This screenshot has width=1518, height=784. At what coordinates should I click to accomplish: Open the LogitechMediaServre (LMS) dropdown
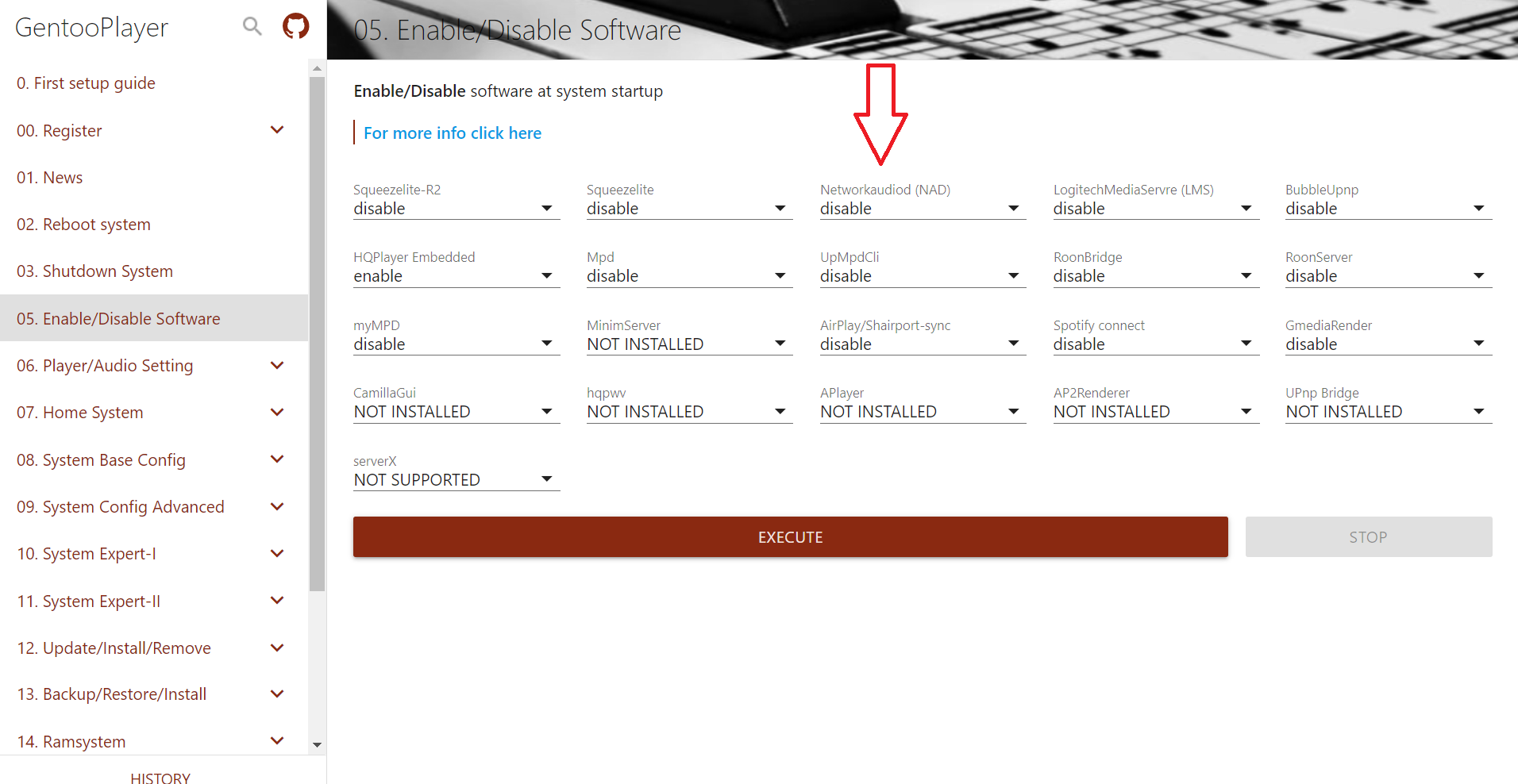tap(1156, 209)
